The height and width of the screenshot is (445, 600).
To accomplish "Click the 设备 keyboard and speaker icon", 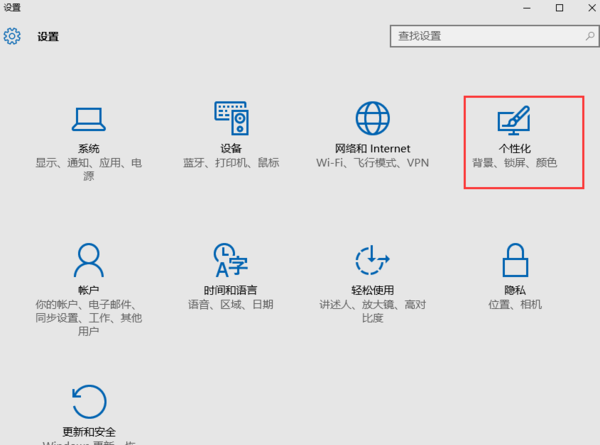I will [x=230, y=118].
